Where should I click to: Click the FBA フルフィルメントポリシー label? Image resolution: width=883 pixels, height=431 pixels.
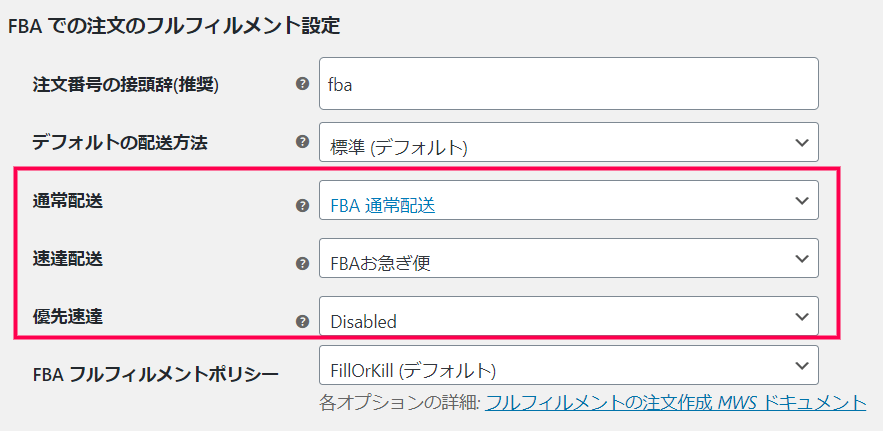(155, 375)
